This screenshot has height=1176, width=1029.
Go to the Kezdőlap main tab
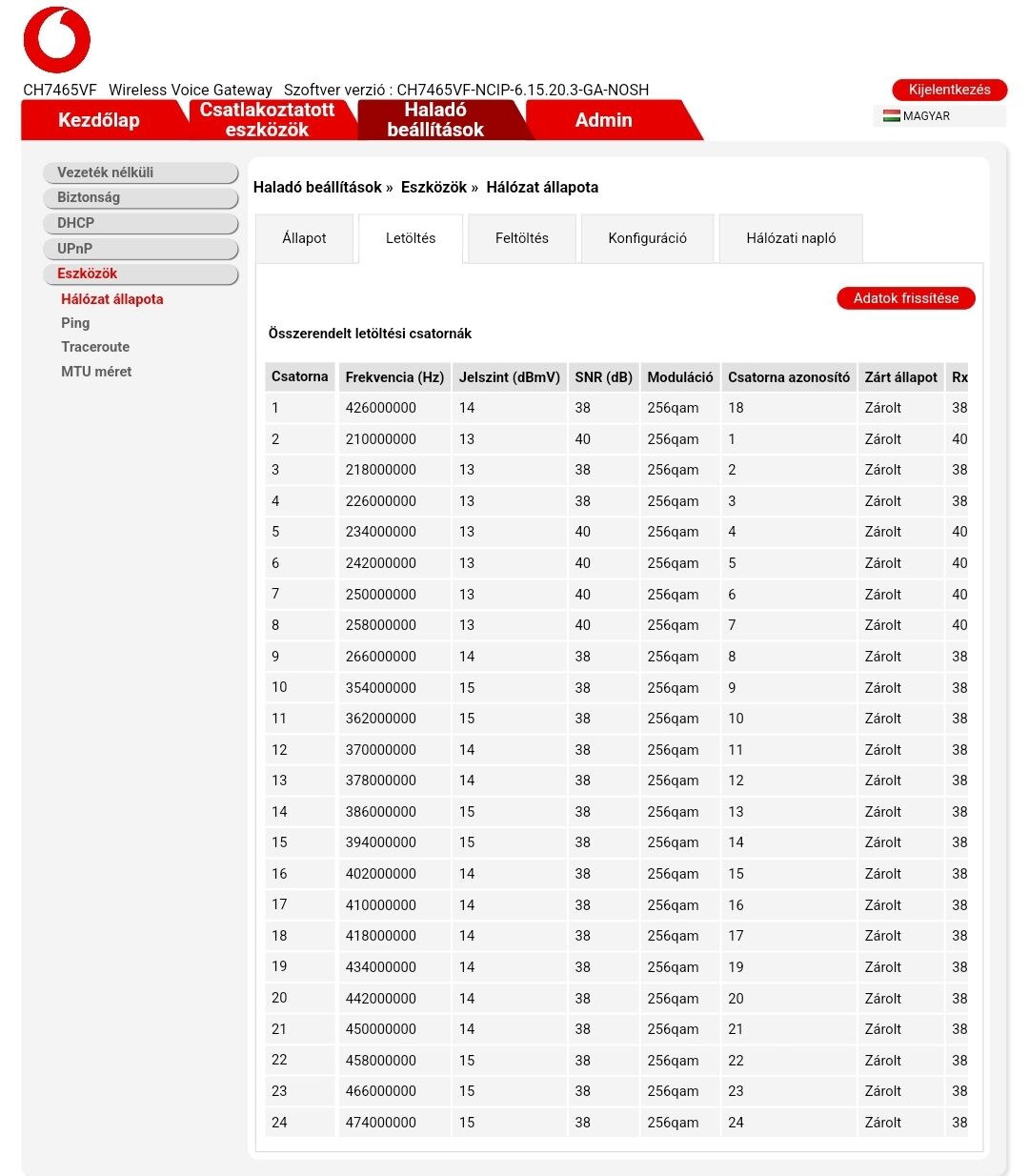pyautogui.click(x=99, y=120)
